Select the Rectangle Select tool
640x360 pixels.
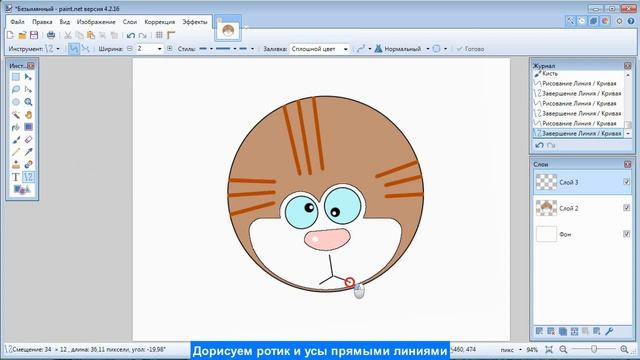pos(16,77)
